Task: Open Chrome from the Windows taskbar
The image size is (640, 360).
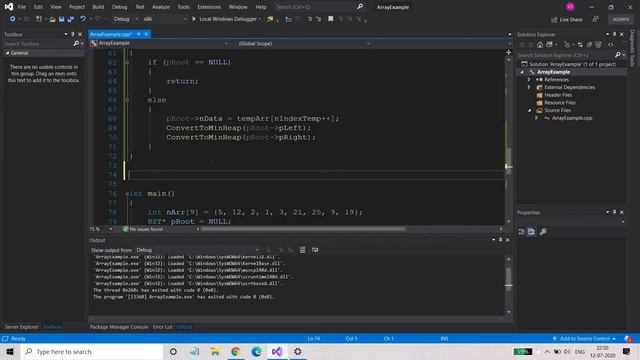Action: coord(236,351)
